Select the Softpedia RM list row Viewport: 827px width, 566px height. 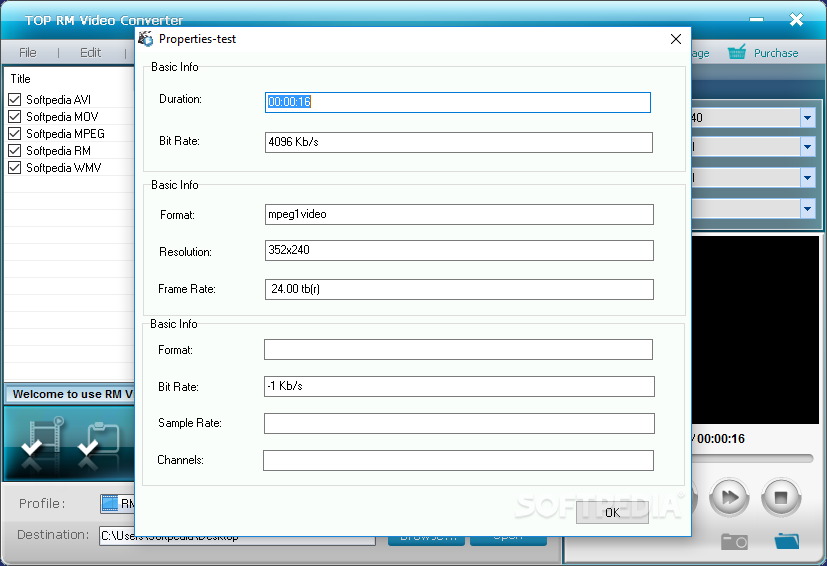coord(70,150)
